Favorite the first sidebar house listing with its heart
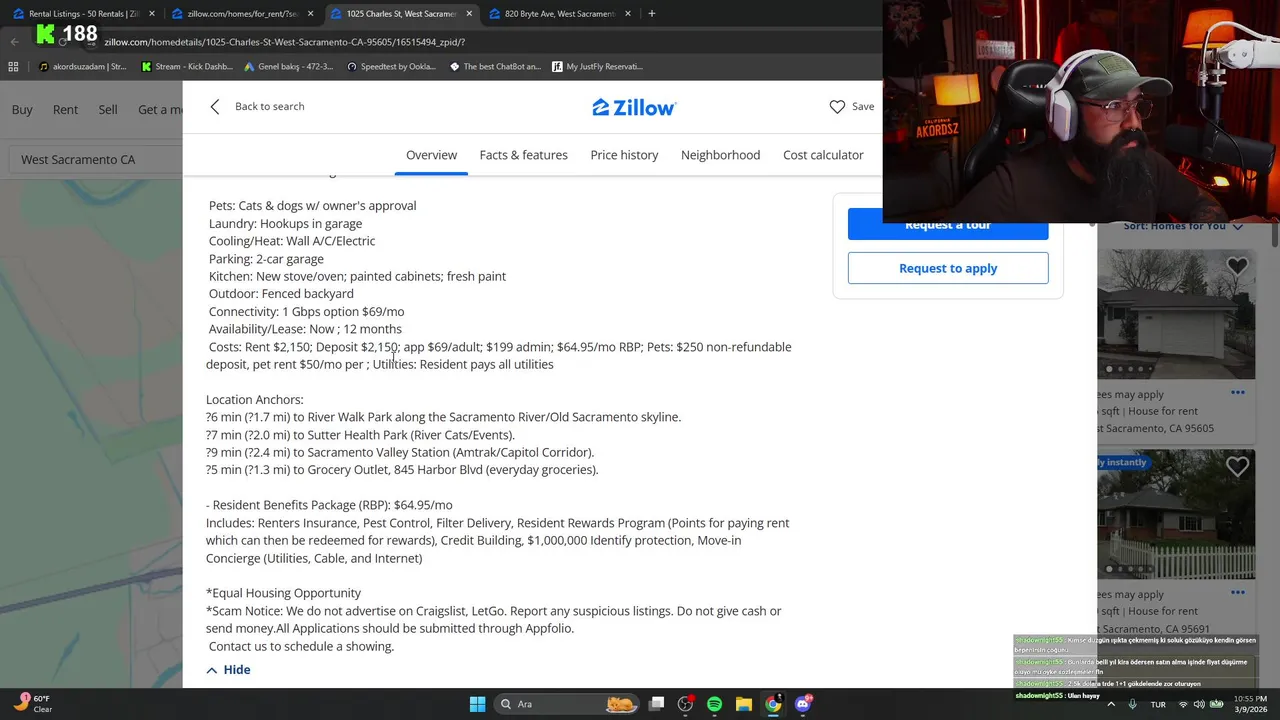Screen dimensions: 1280x720 (1237, 266)
